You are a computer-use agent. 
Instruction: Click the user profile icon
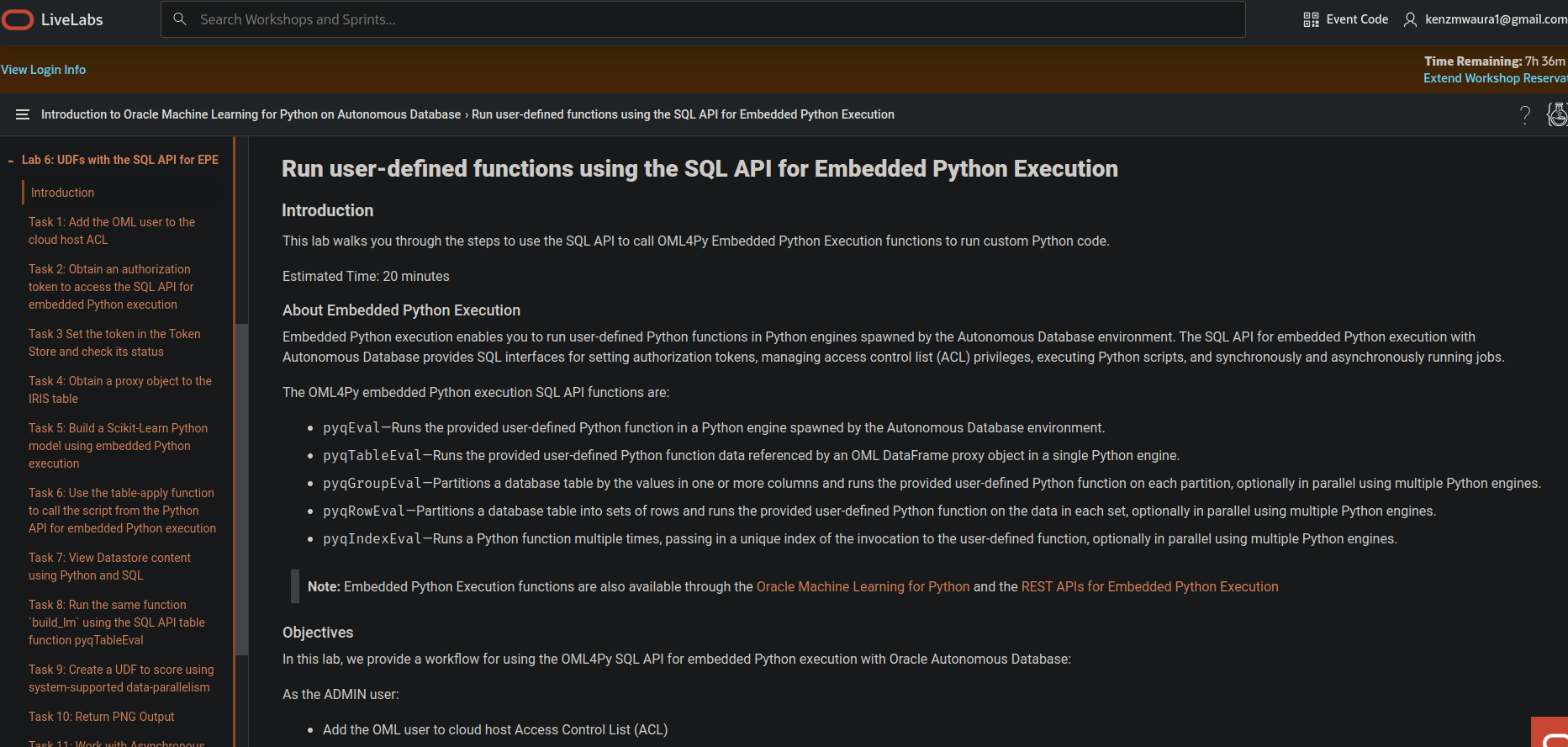(1410, 19)
